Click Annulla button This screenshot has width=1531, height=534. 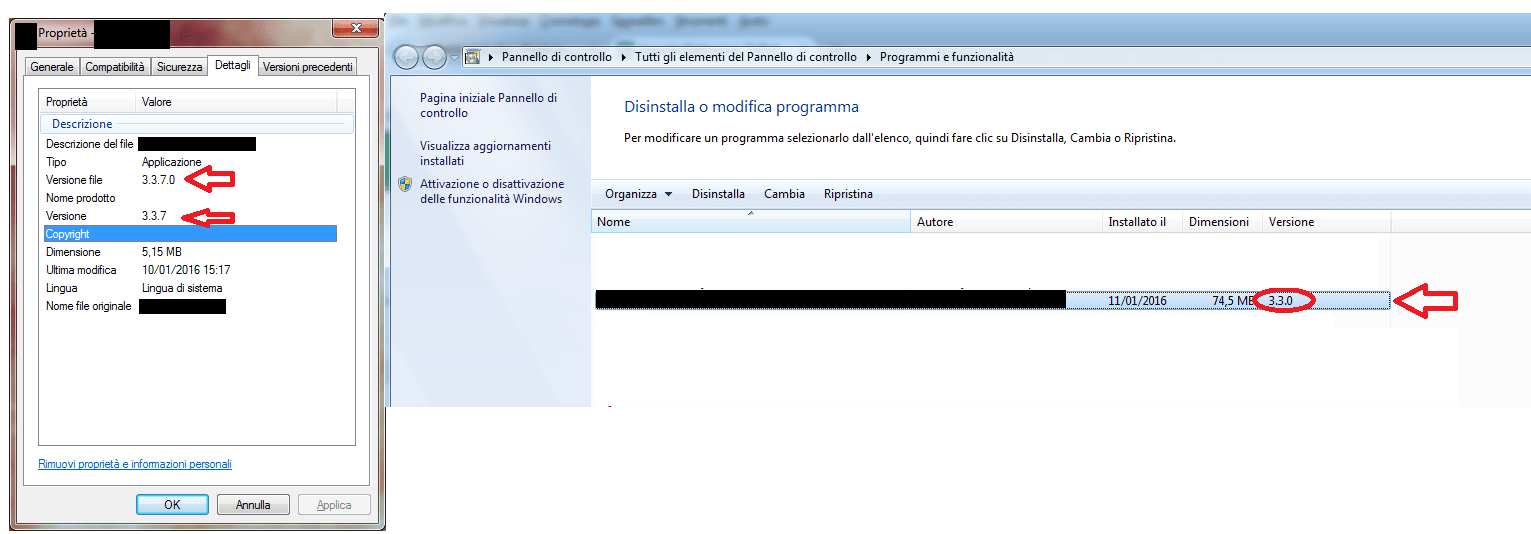tap(253, 505)
